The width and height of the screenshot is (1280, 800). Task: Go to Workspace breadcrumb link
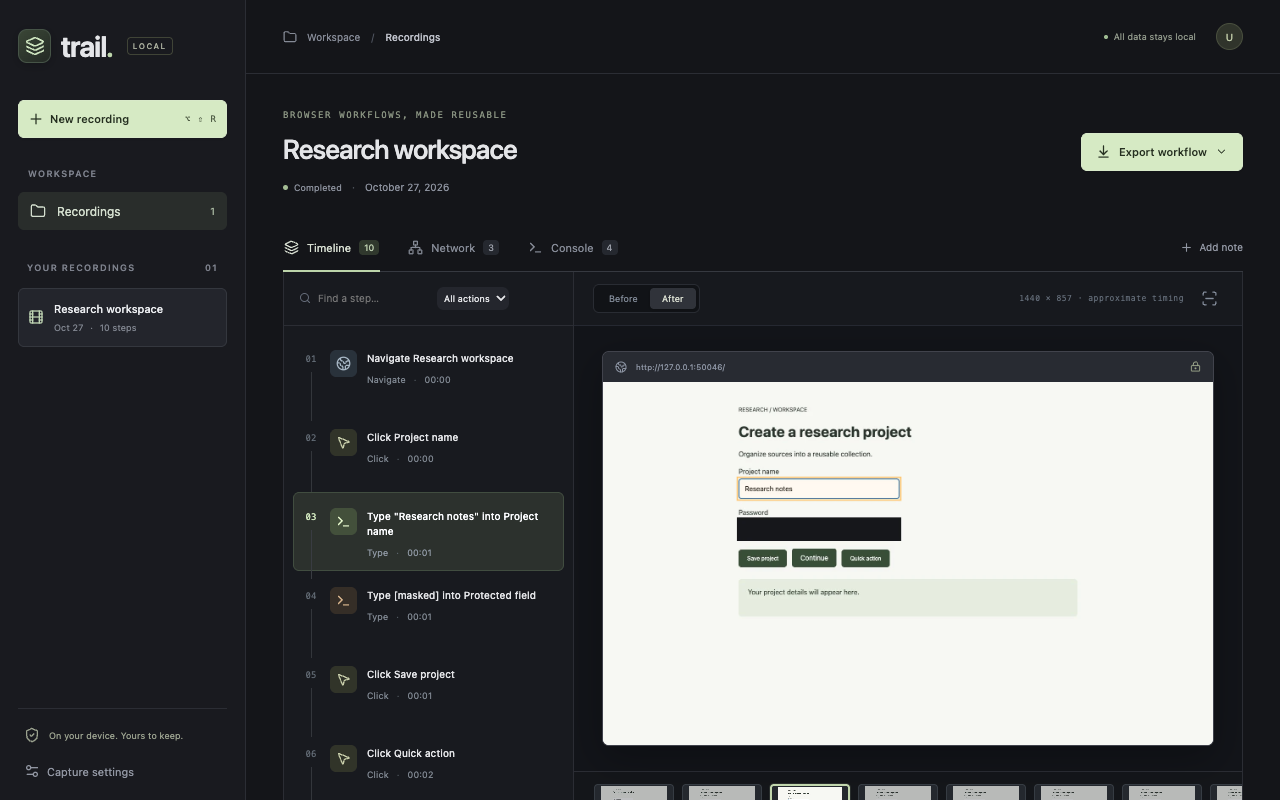333,37
